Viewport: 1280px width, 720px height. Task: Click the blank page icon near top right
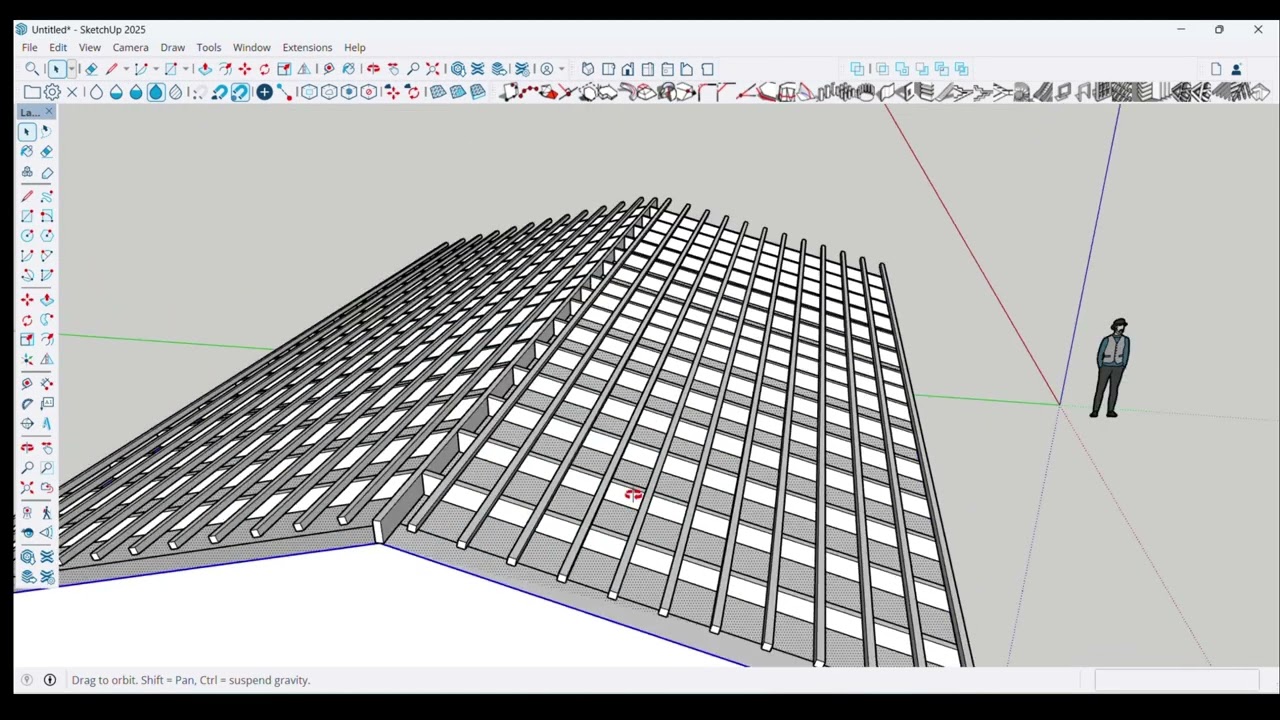(x=1216, y=69)
